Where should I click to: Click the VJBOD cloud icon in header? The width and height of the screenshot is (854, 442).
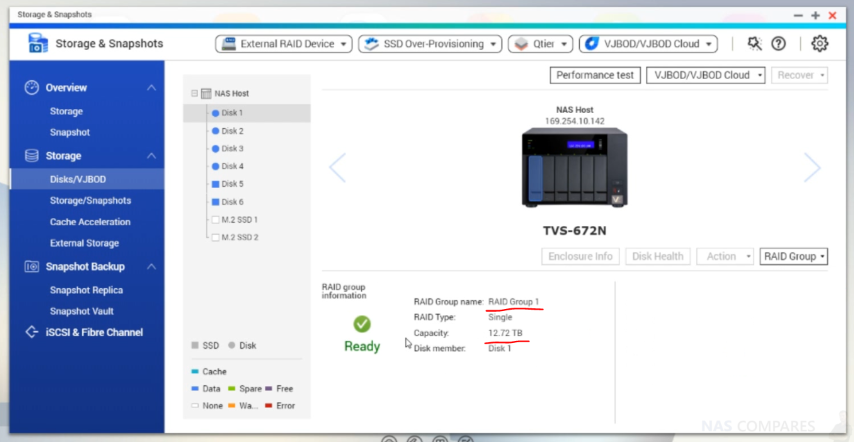[592, 44]
